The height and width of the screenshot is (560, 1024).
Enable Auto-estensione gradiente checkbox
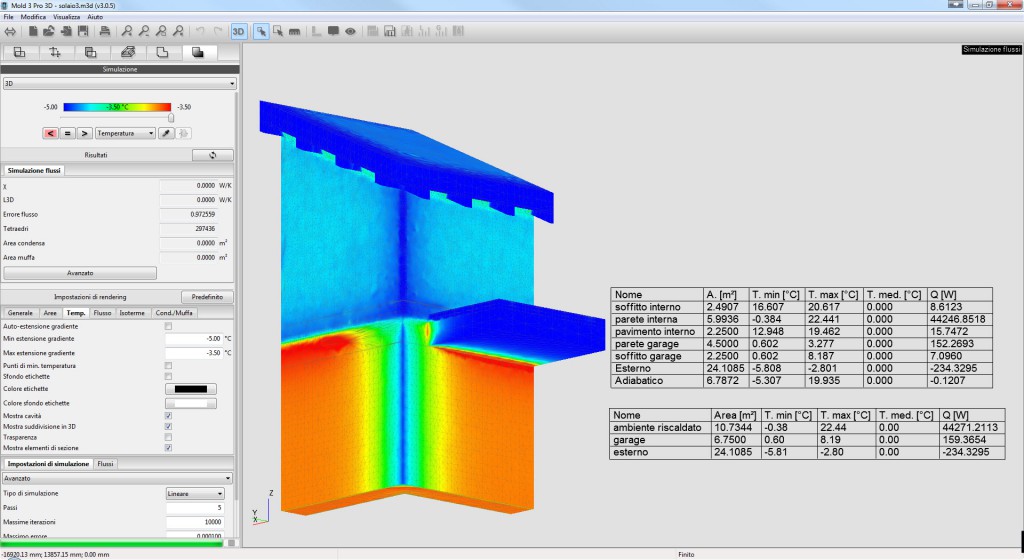click(168, 327)
